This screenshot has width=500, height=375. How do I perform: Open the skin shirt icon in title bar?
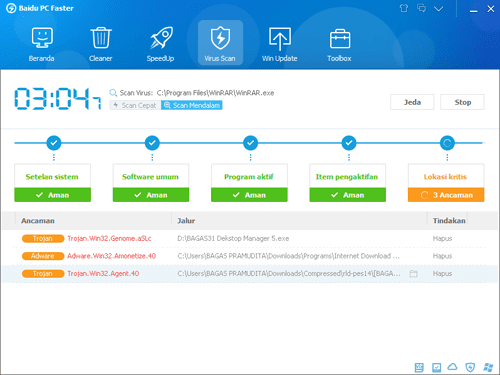pyautogui.click(x=404, y=8)
